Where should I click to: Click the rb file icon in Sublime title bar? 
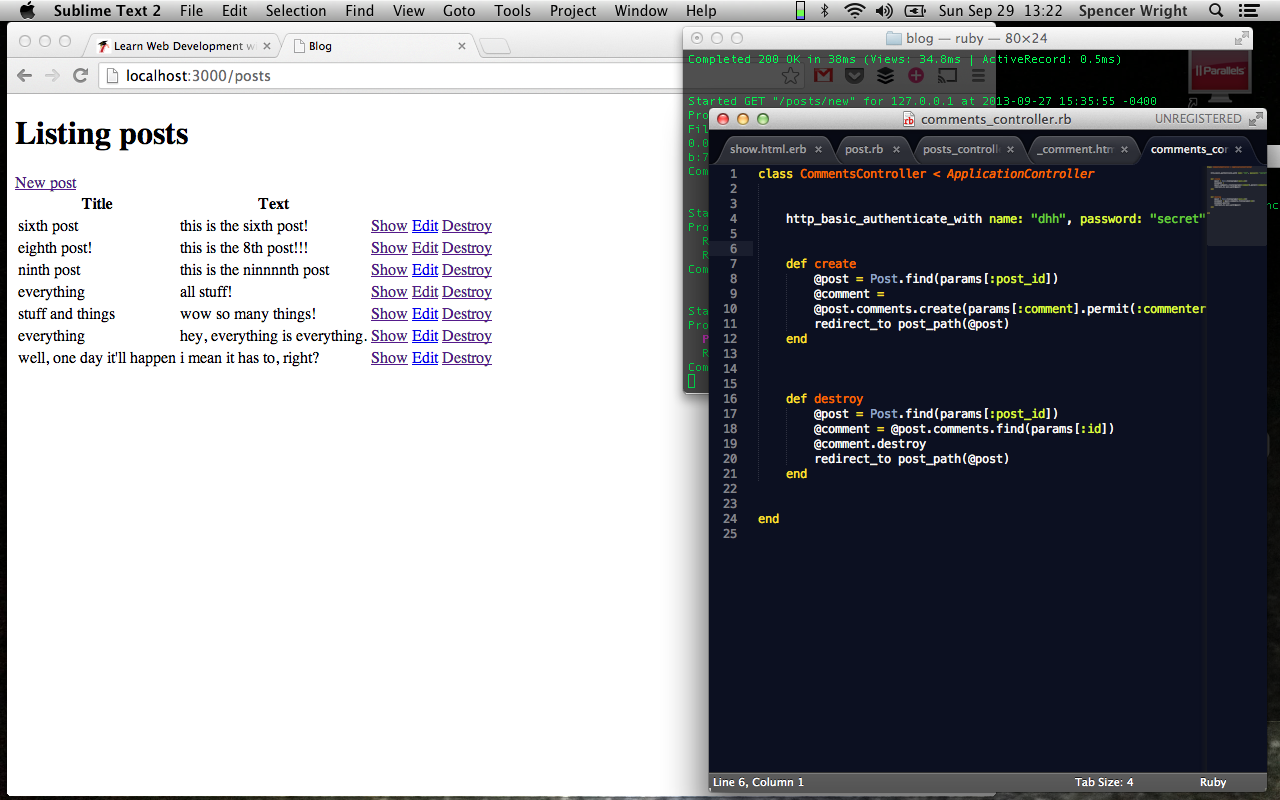pos(909,119)
